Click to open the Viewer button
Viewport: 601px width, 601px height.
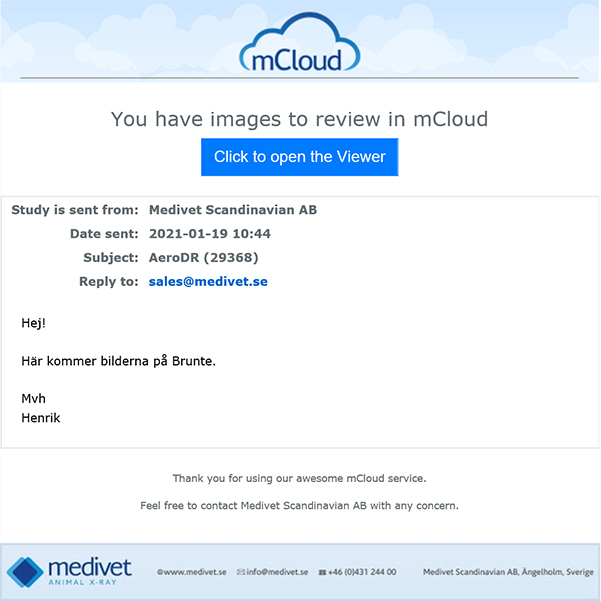pos(299,157)
